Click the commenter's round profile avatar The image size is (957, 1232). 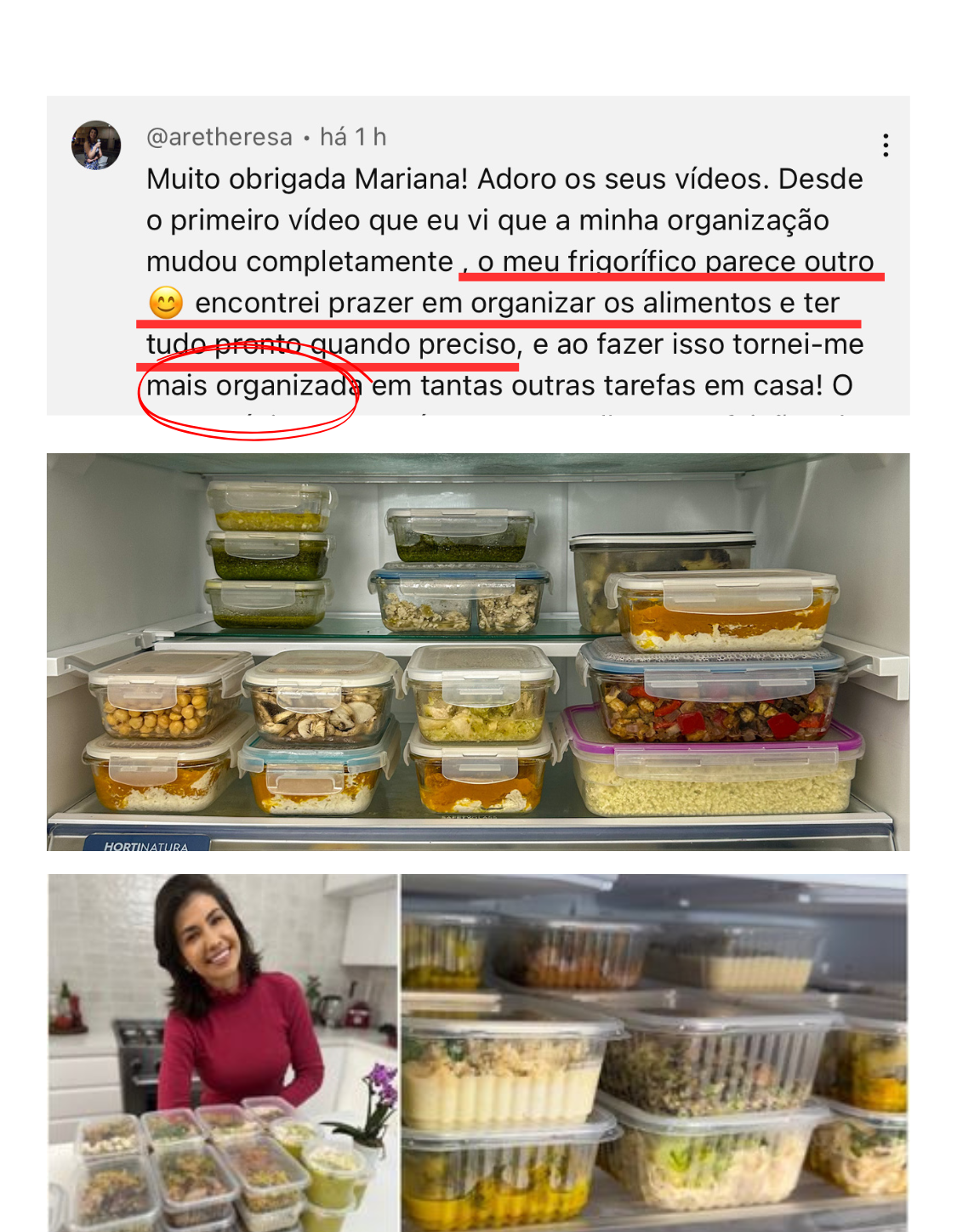96,145
